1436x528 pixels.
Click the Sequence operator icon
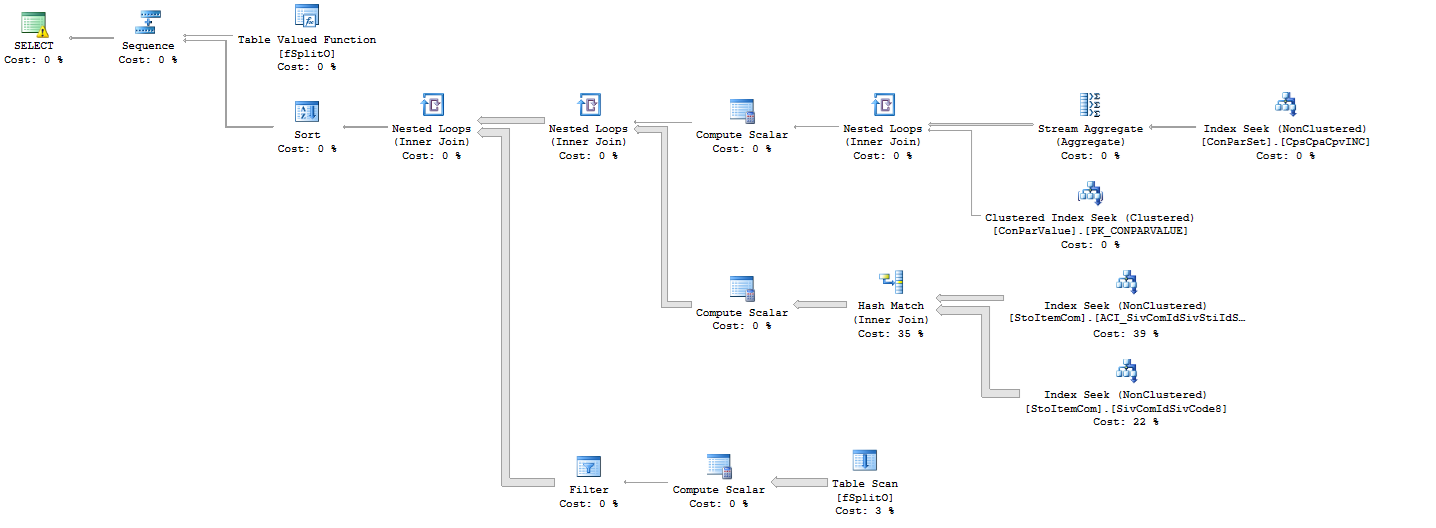(148, 24)
